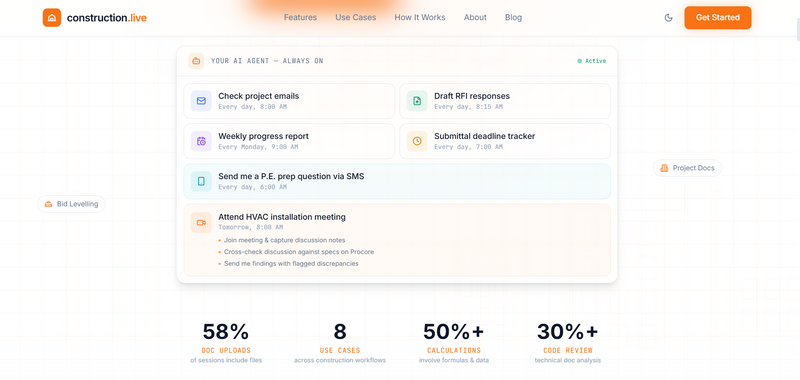Click the 30%+ statistic
This screenshot has height=380, width=800.
click(567, 332)
